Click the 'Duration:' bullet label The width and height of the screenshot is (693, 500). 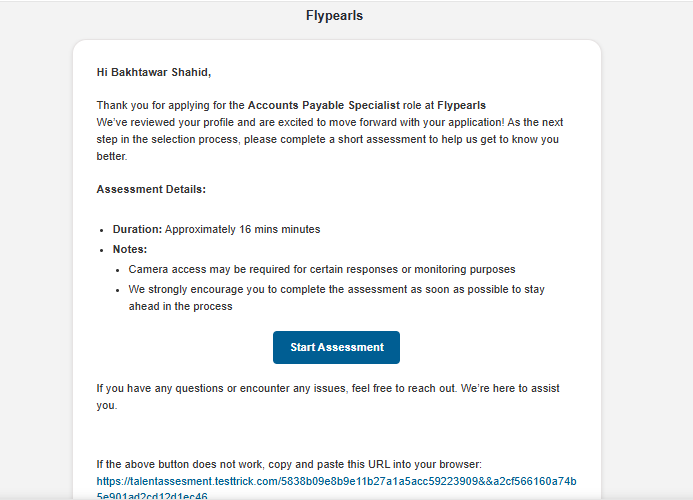click(x=137, y=229)
